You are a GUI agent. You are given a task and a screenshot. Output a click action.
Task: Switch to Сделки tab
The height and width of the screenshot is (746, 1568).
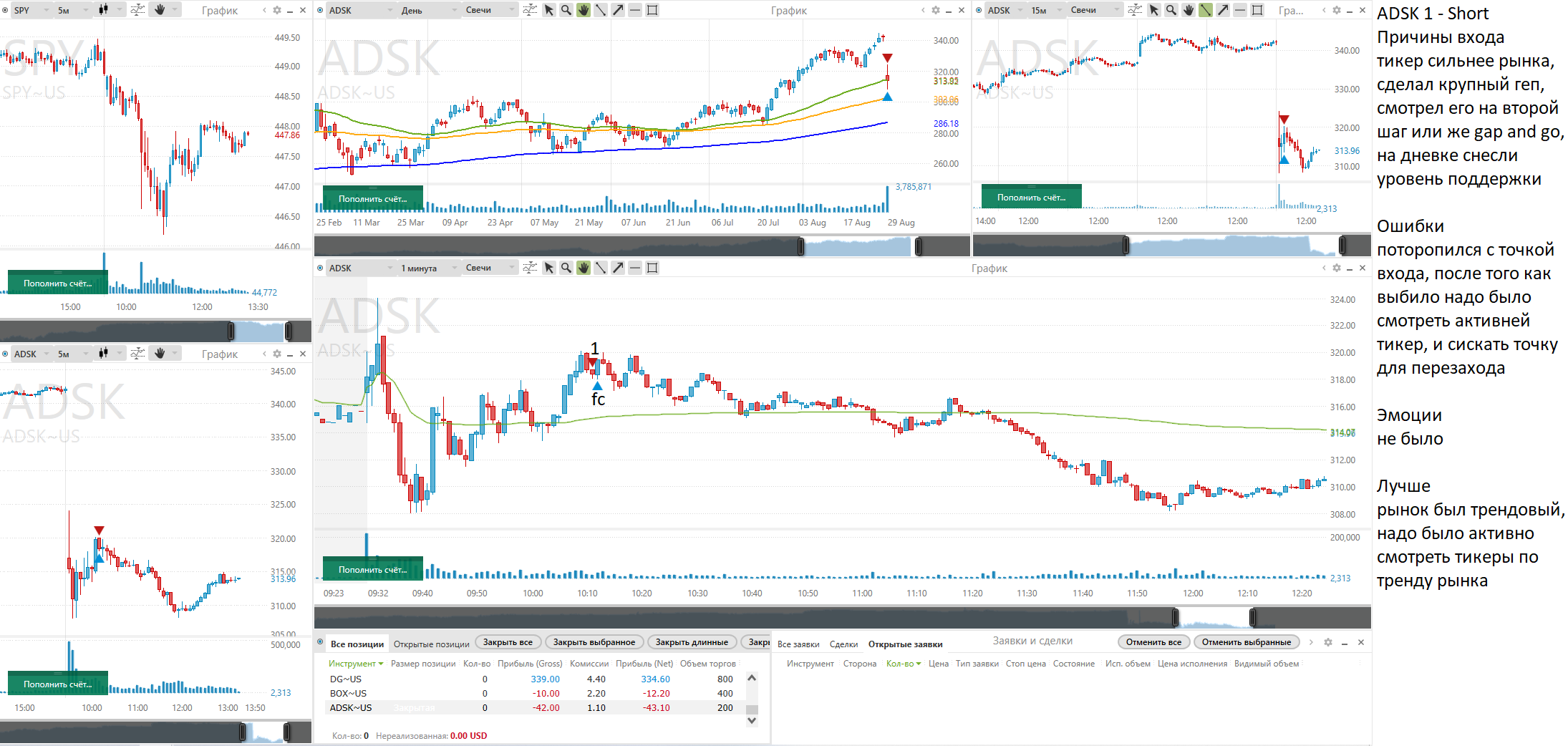843,644
